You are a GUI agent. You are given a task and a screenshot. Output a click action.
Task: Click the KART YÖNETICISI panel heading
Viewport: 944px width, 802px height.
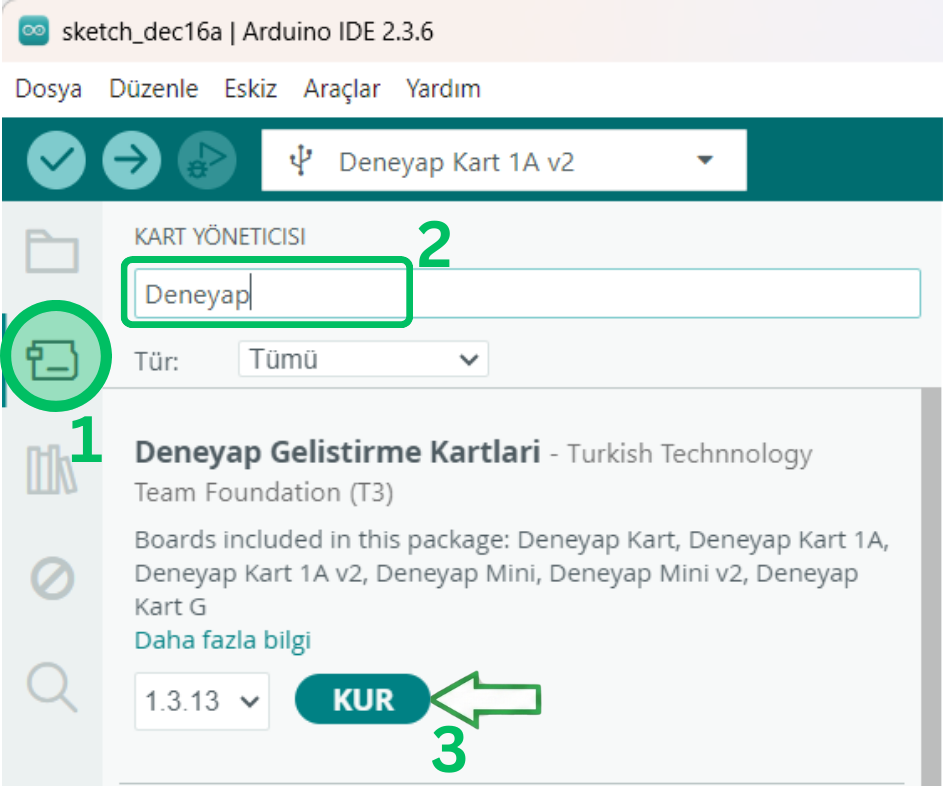point(220,237)
